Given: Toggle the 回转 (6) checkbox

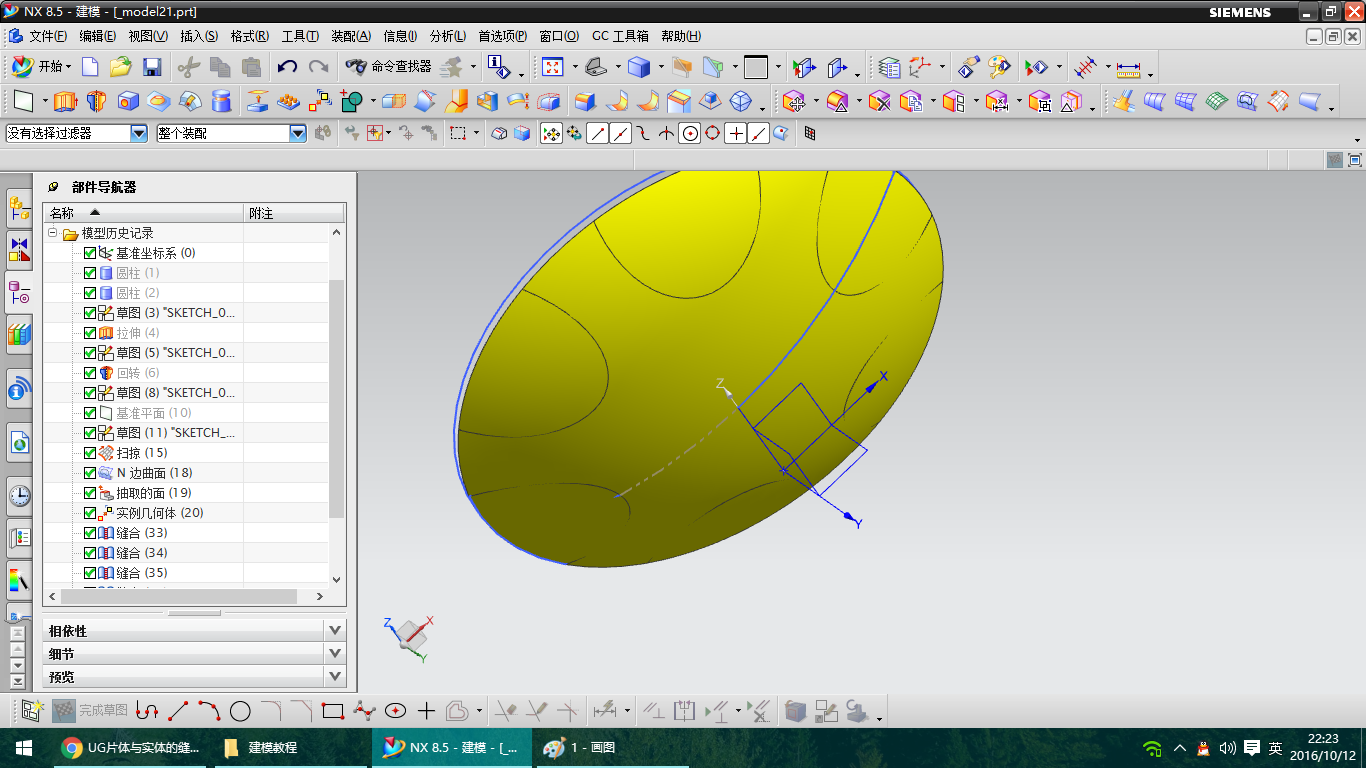Looking at the screenshot, I should point(90,373).
